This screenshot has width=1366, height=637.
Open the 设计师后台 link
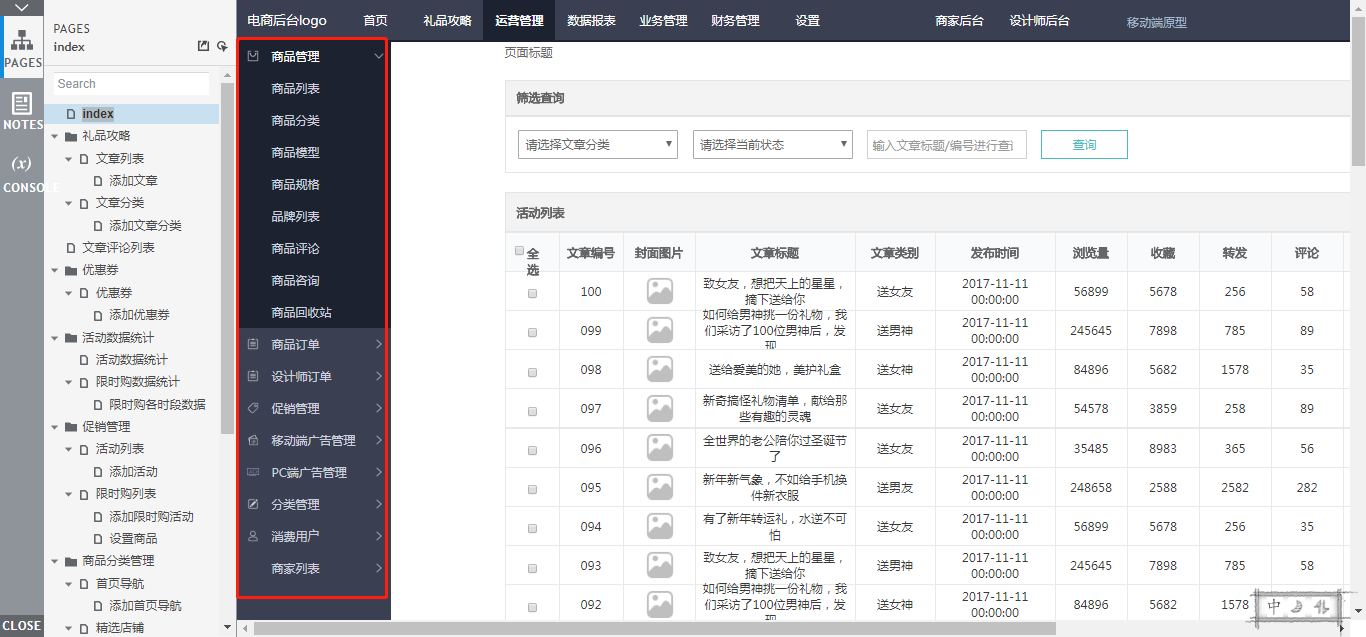click(1039, 20)
